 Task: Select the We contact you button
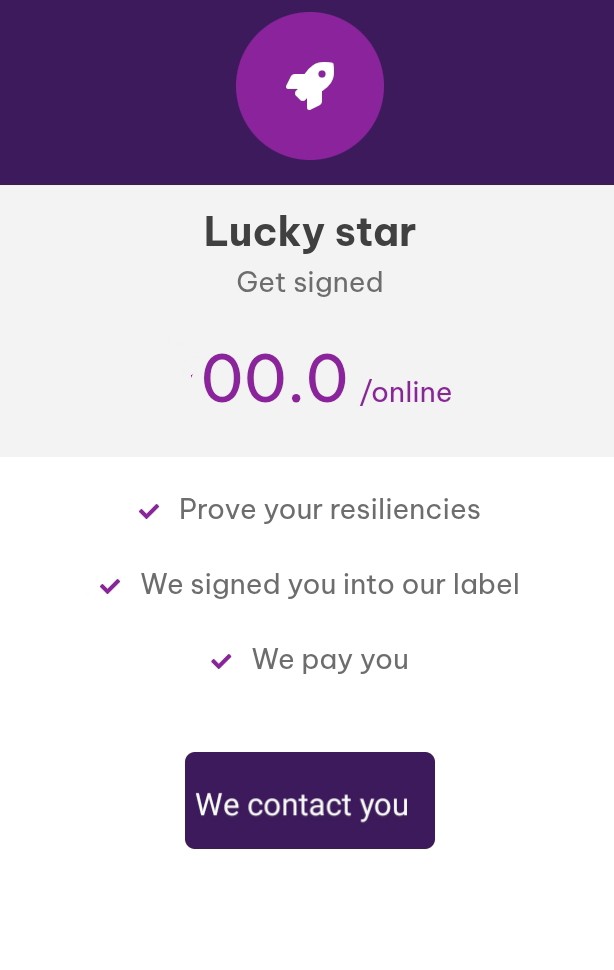coord(310,800)
